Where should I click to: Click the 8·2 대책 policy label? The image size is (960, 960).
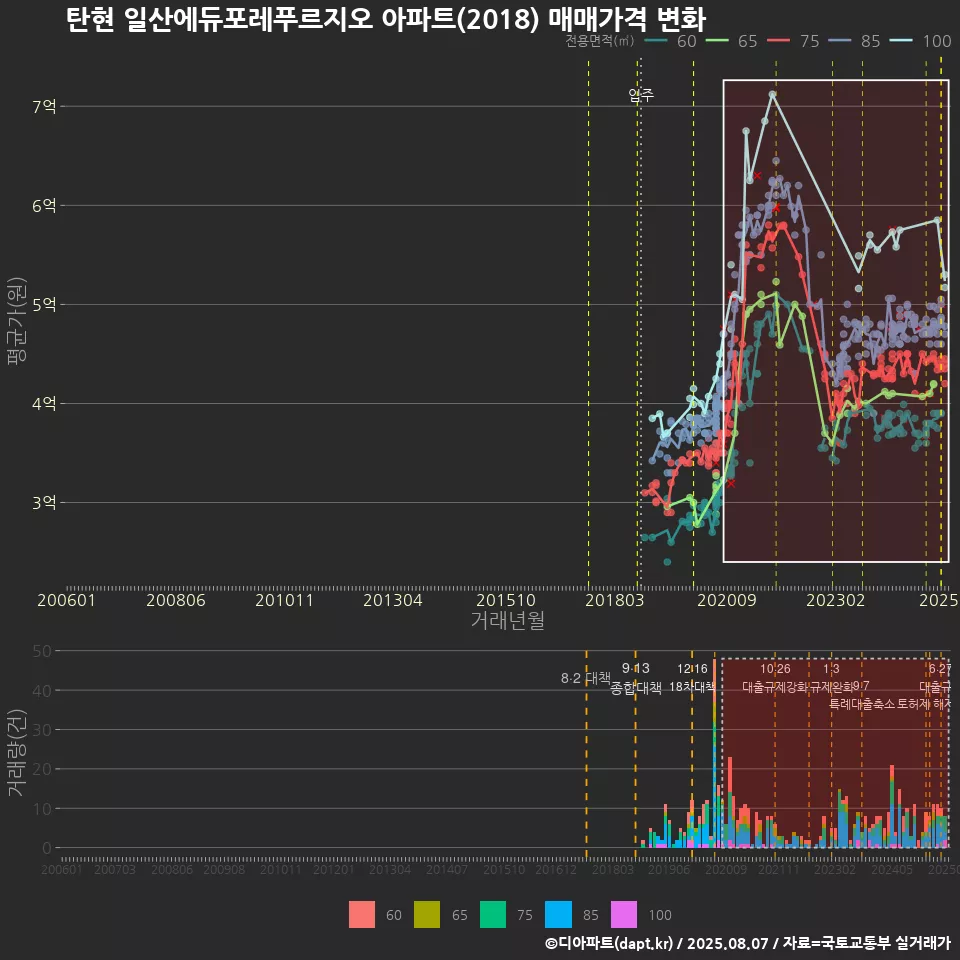(586, 678)
